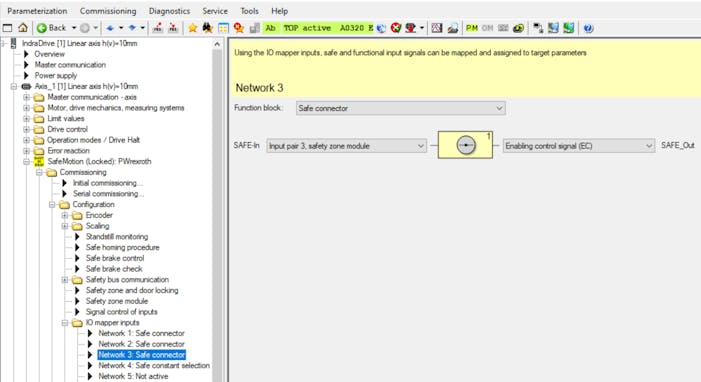Open Initial commissioning... item

pos(108,183)
